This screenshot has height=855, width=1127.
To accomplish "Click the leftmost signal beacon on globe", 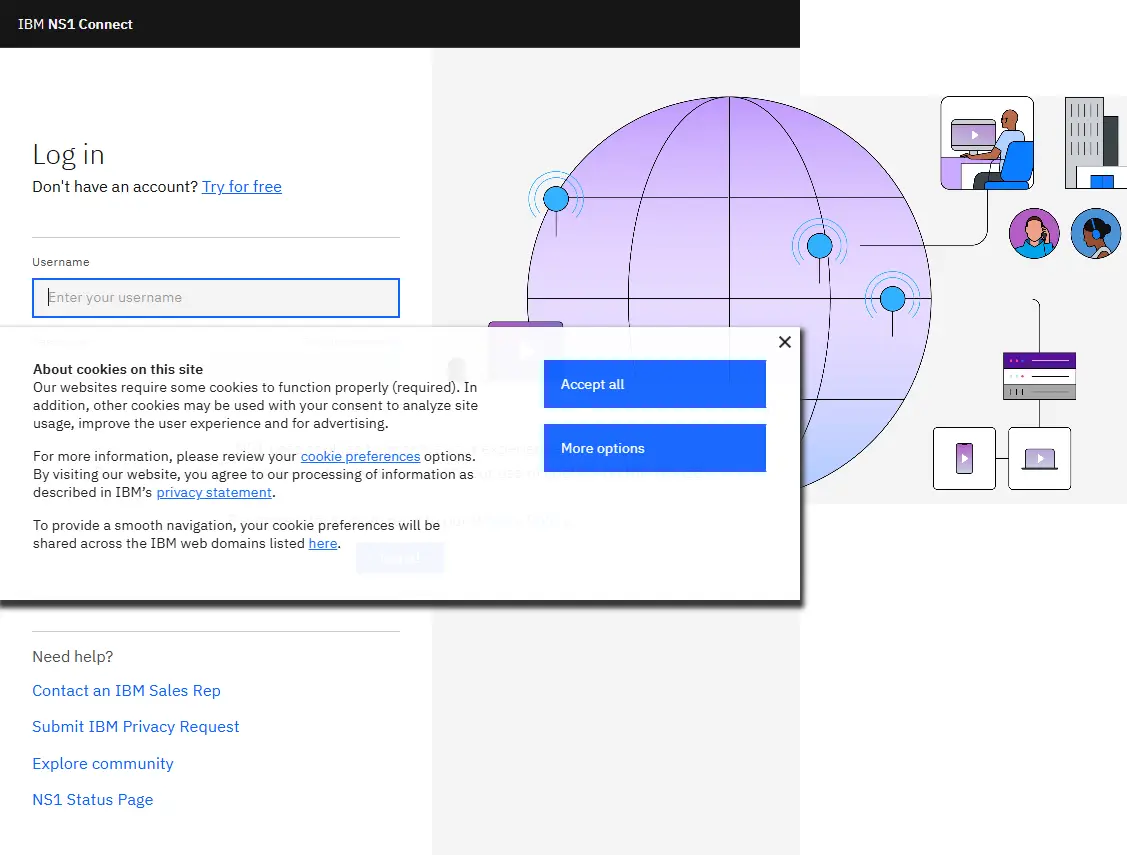I will (x=556, y=199).
